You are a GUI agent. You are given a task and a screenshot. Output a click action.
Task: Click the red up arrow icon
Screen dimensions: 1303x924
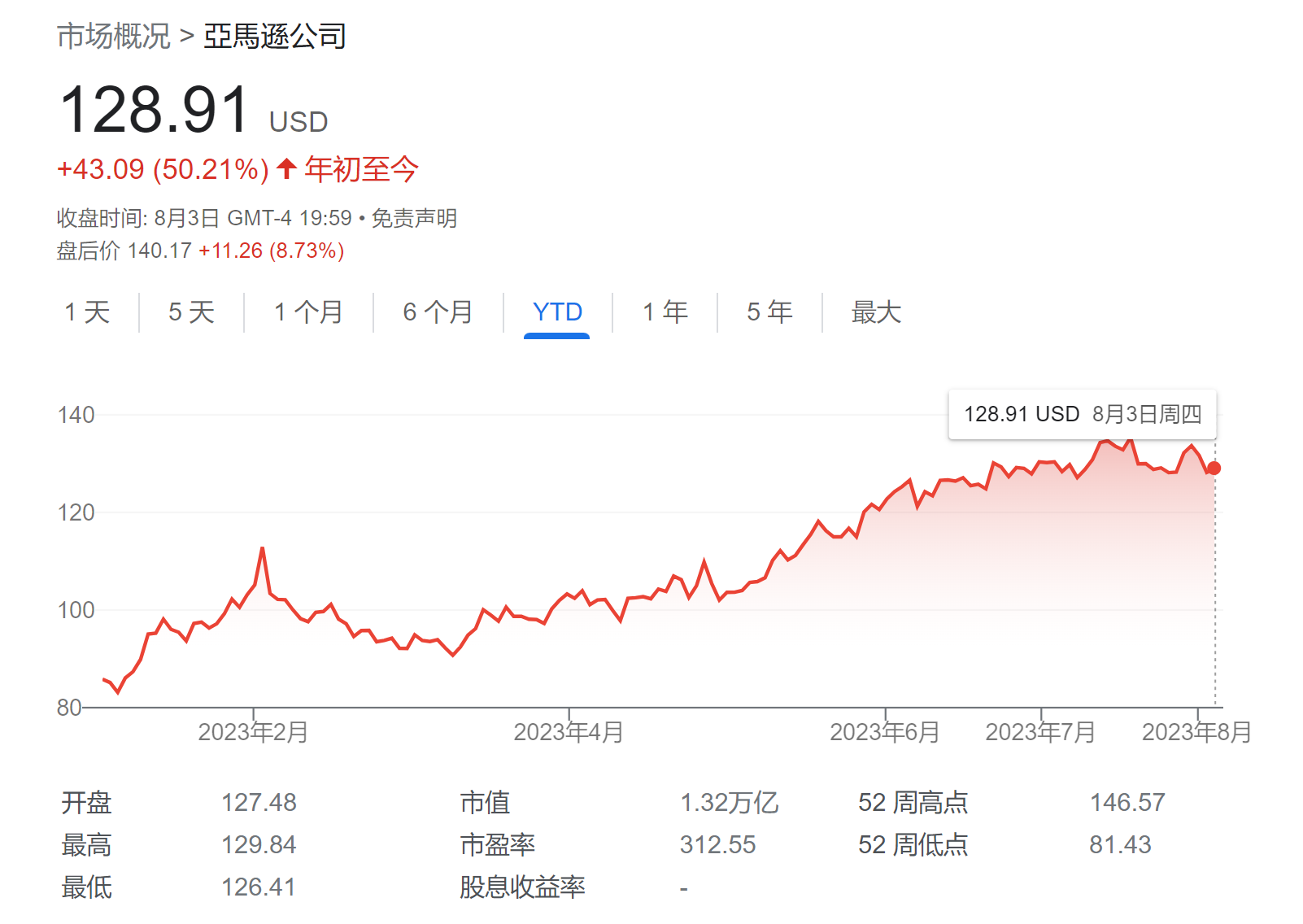click(285, 169)
